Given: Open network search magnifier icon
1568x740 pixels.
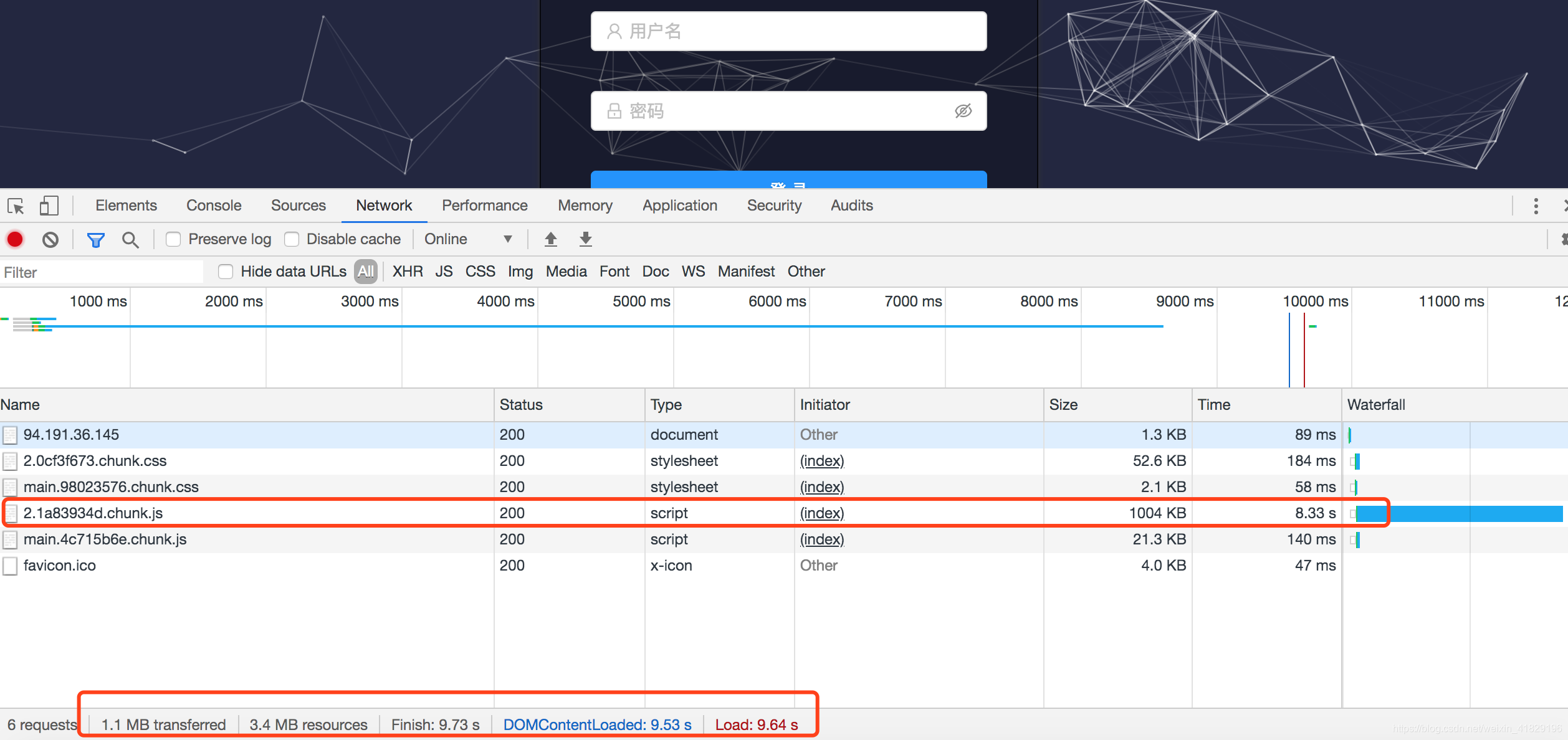Looking at the screenshot, I should point(130,240).
